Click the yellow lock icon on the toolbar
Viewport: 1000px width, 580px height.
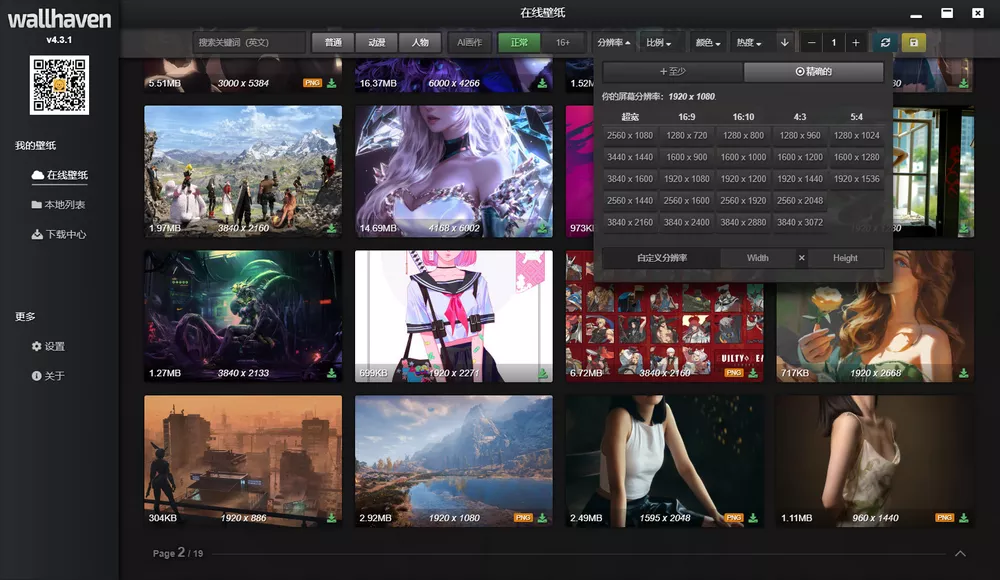(x=912, y=43)
